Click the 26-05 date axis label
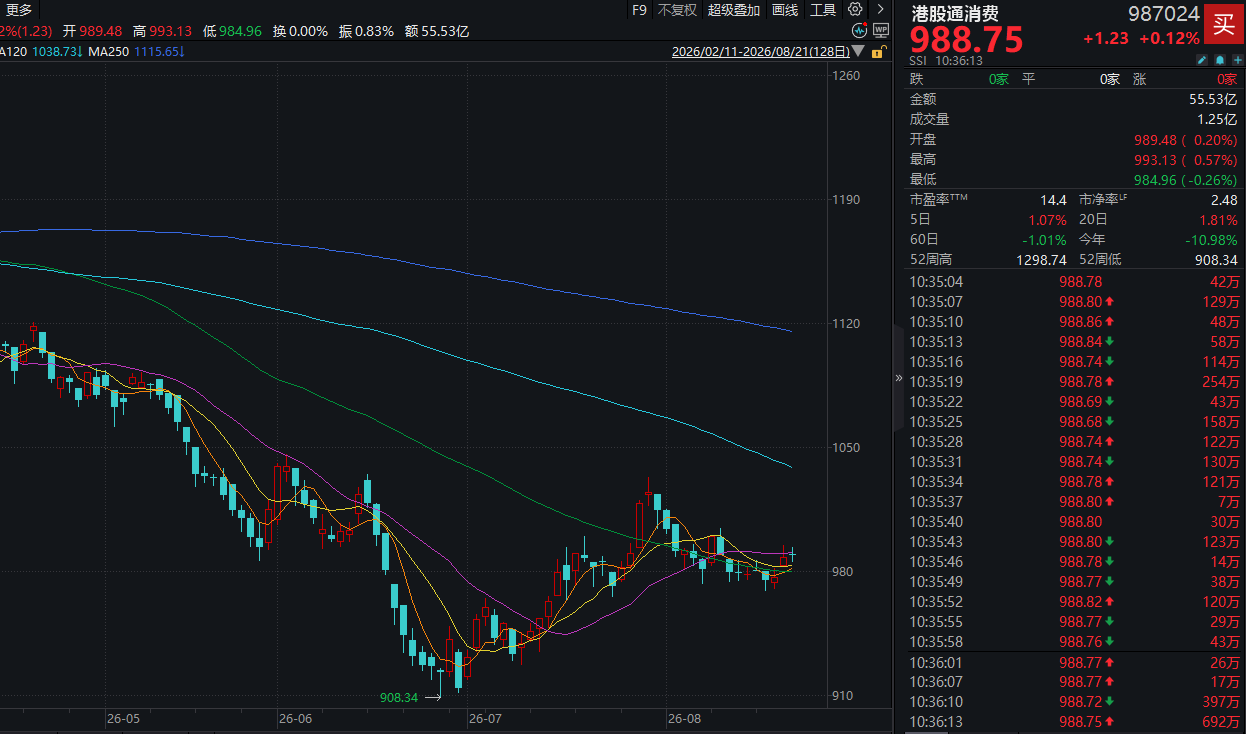 click(124, 718)
